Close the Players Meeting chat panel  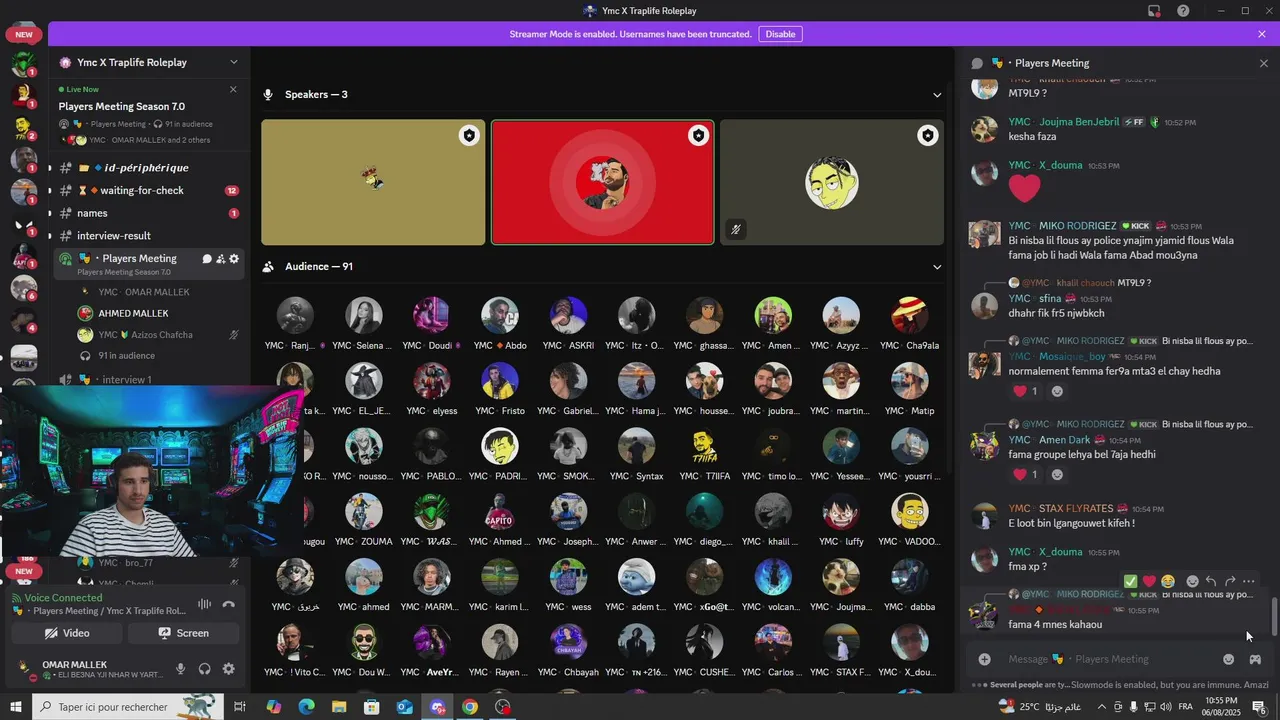coord(1263,63)
